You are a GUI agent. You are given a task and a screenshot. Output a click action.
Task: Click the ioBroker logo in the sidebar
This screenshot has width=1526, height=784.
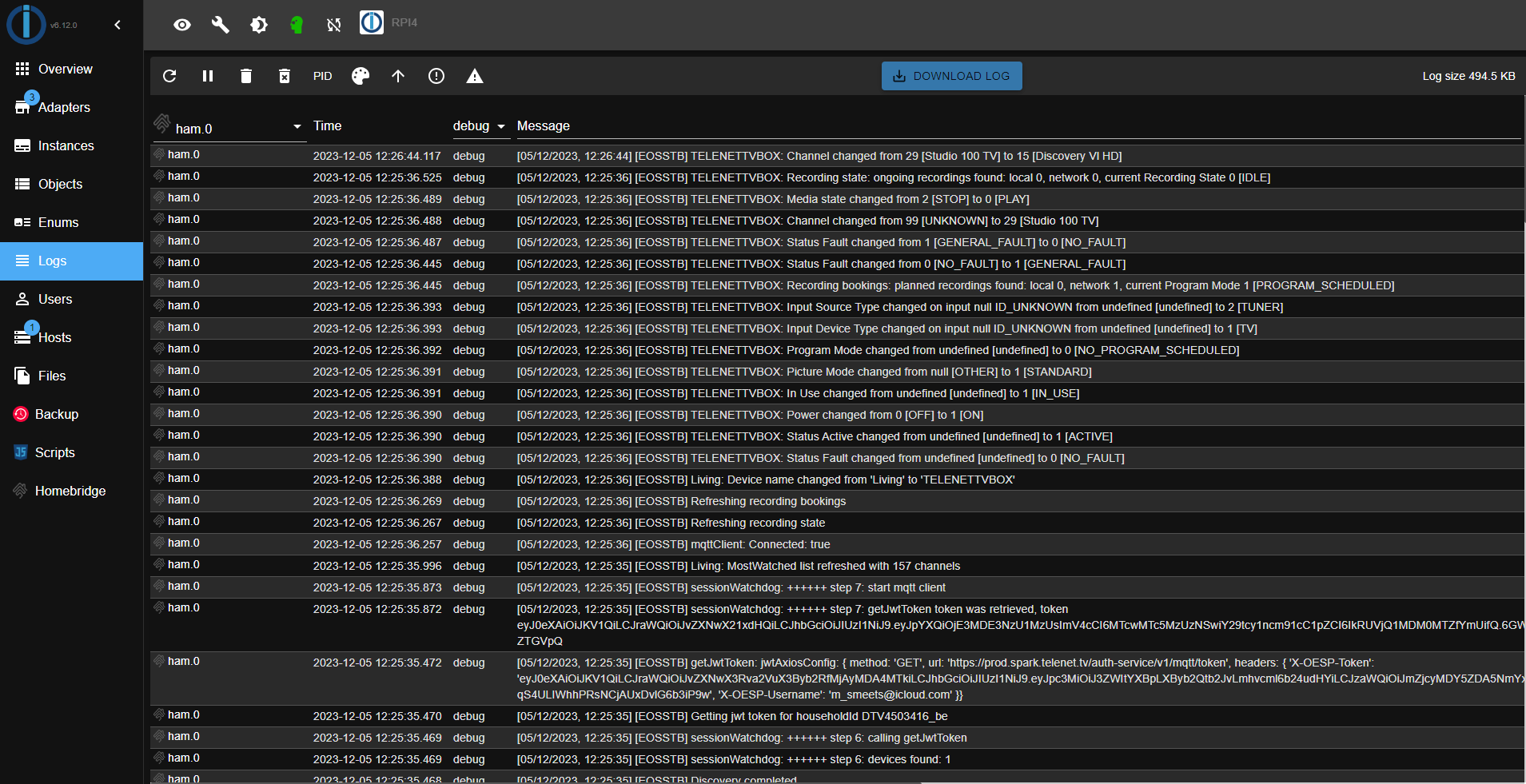point(26,24)
